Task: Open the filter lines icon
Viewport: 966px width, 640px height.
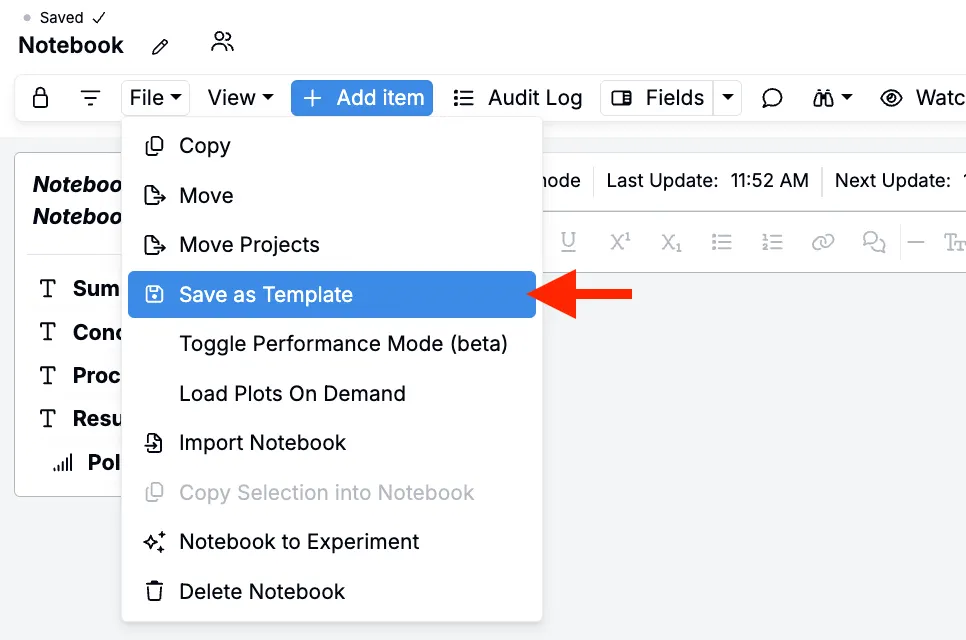Action: point(91,98)
